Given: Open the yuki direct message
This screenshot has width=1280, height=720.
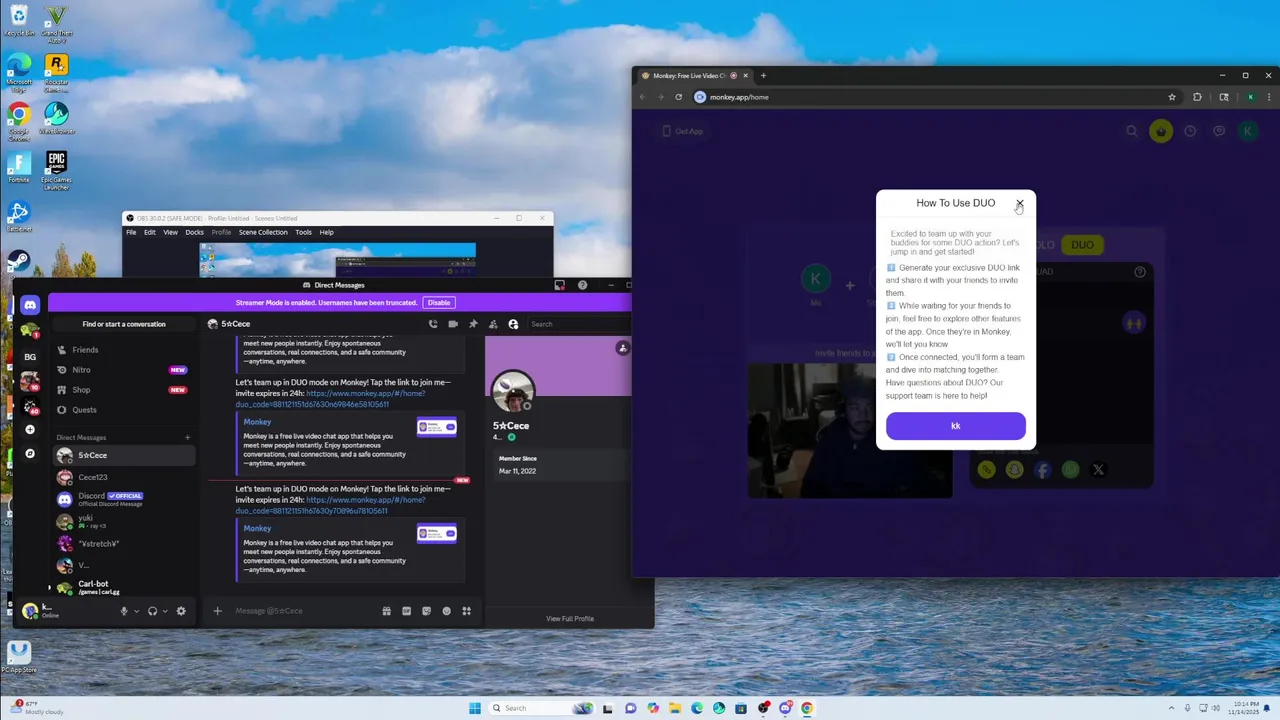Looking at the screenshot, I should tap(124, 521).
